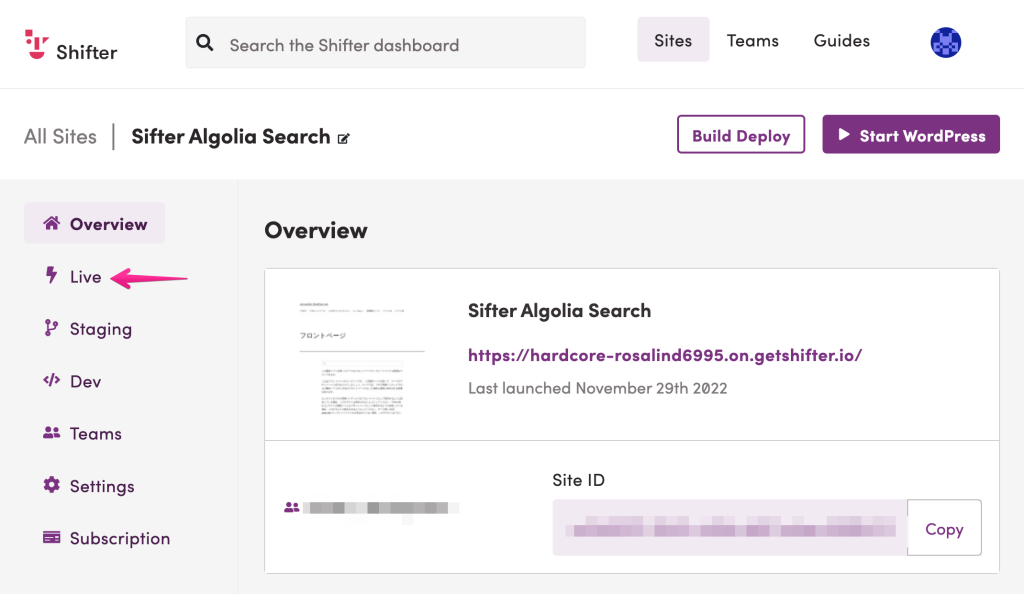This screenshot has width=1024, height=594.
Task: Click the Shifter logo icon
Action: (37, 44)
